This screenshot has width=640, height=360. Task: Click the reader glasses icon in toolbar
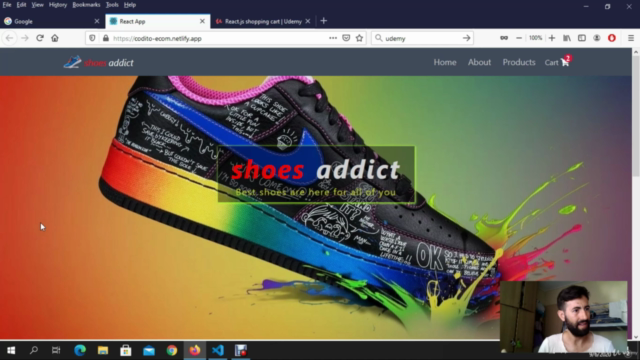click(504, 38)
